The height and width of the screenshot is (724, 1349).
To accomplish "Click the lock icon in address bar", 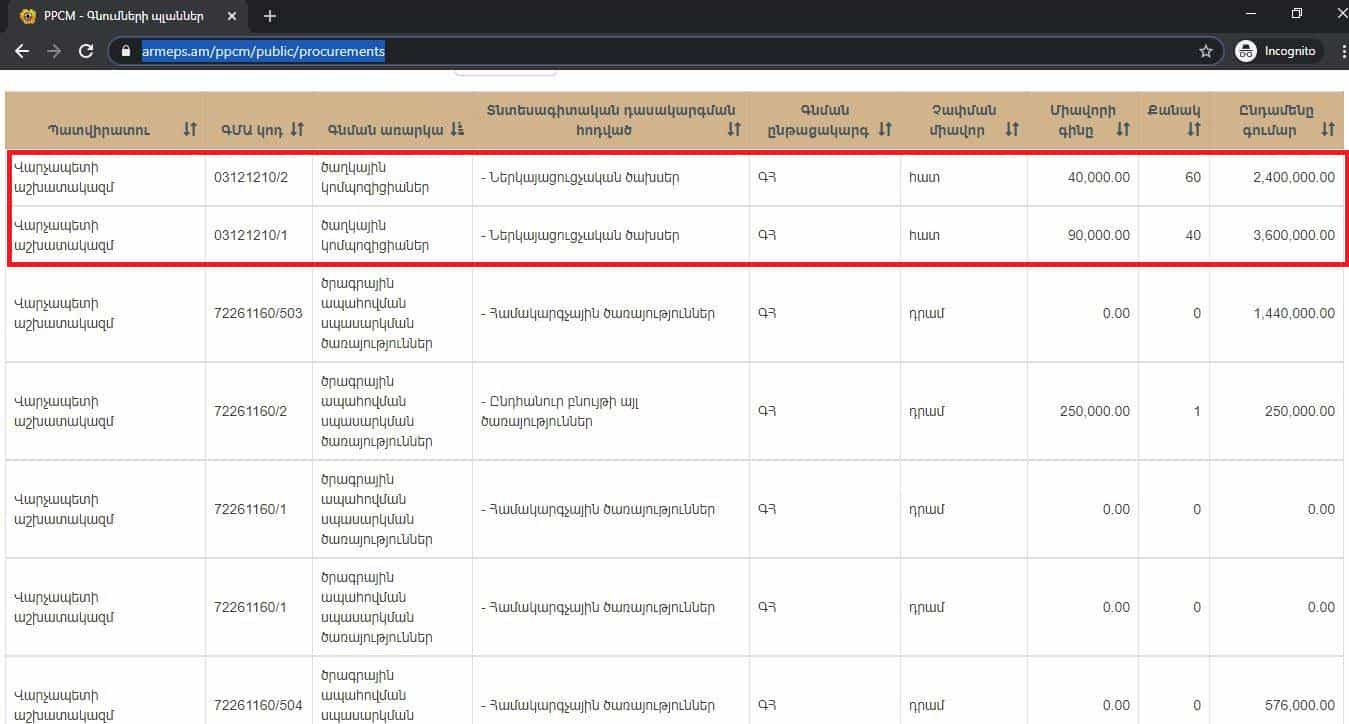I will tap(126, 51).
